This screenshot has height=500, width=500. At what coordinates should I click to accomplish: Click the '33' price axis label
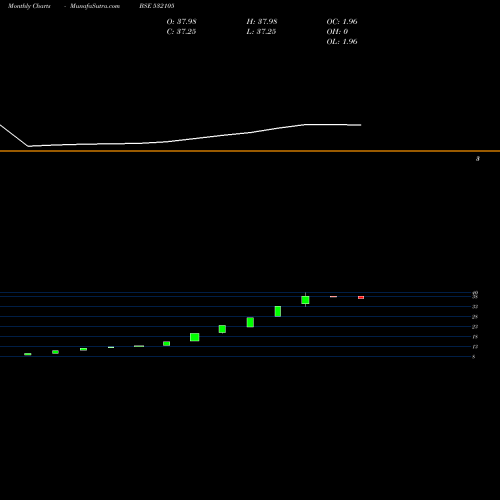coord(475,307)
